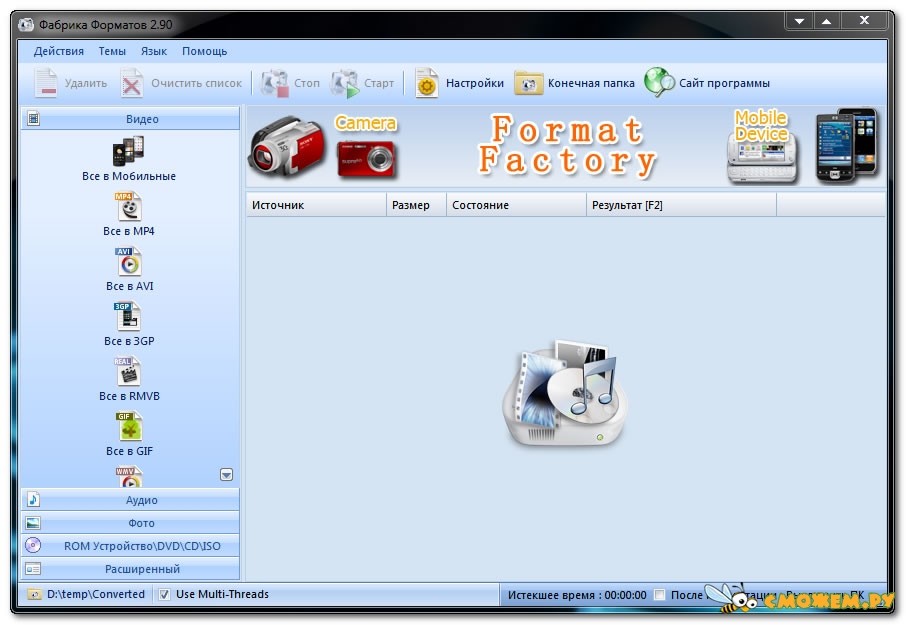Viewport: 906px width, 625px height.
Task: Open the Конечная папка folder icon
Action: point(529,83)
